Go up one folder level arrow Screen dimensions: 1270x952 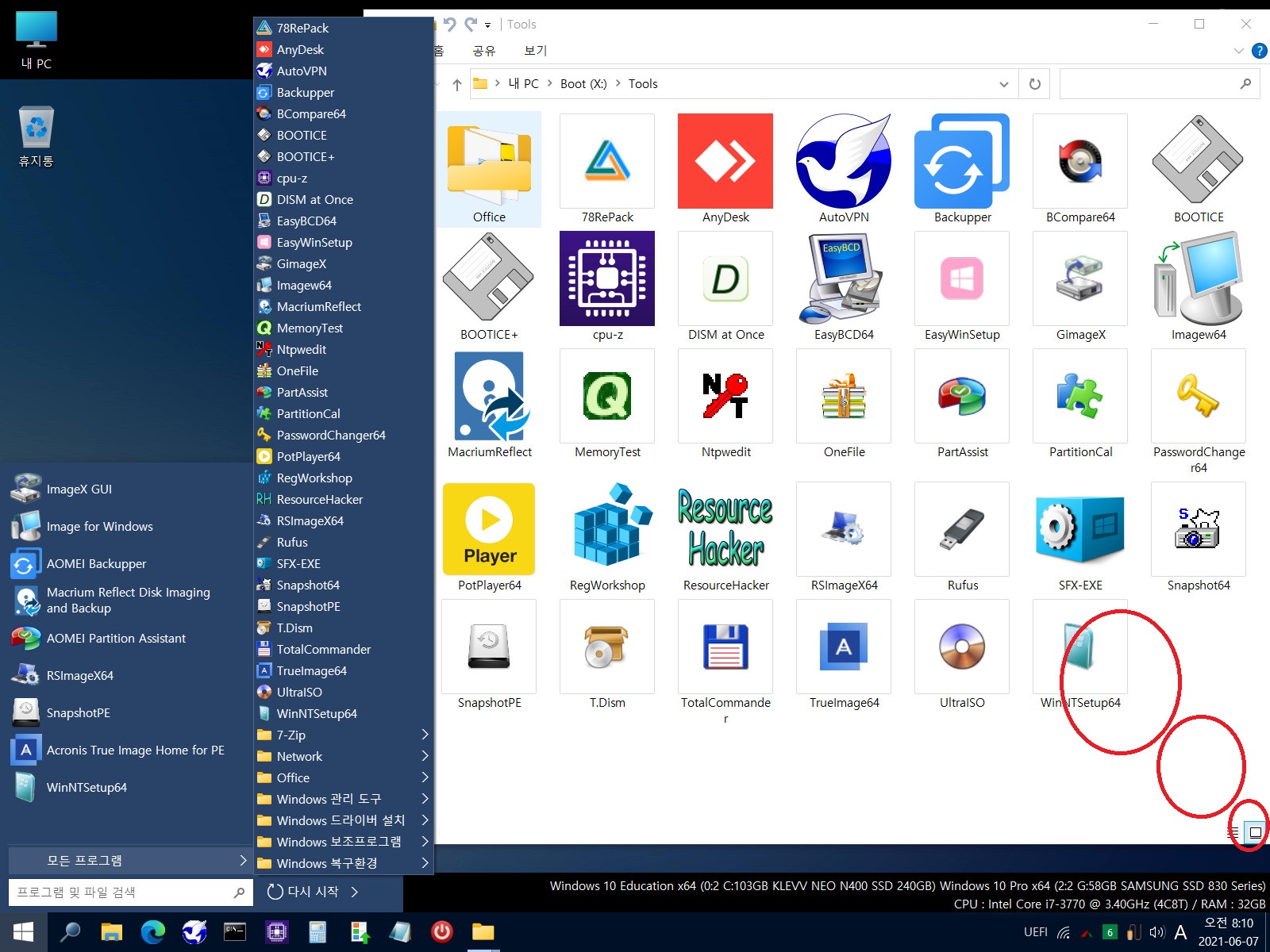tap(456, 84)
